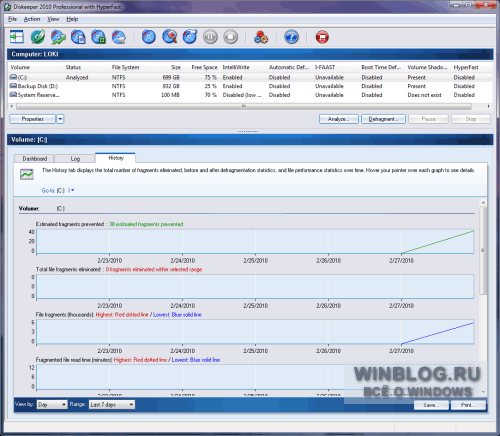
Task: Sort by IntelliWrite column header
Action: [244, 67]
